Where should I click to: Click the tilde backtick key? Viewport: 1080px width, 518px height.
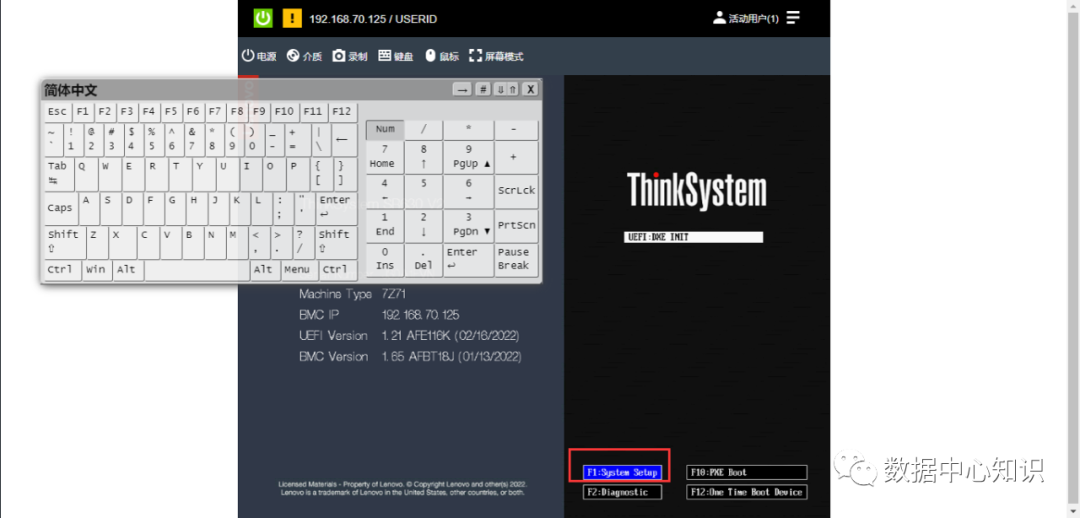click(x=54, y=139)
